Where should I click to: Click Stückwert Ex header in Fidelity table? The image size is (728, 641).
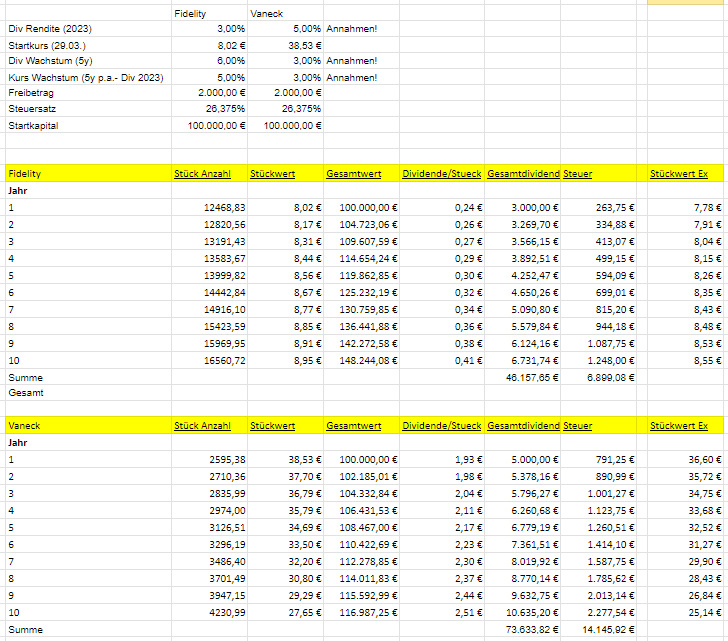click(x=679, y=174)
